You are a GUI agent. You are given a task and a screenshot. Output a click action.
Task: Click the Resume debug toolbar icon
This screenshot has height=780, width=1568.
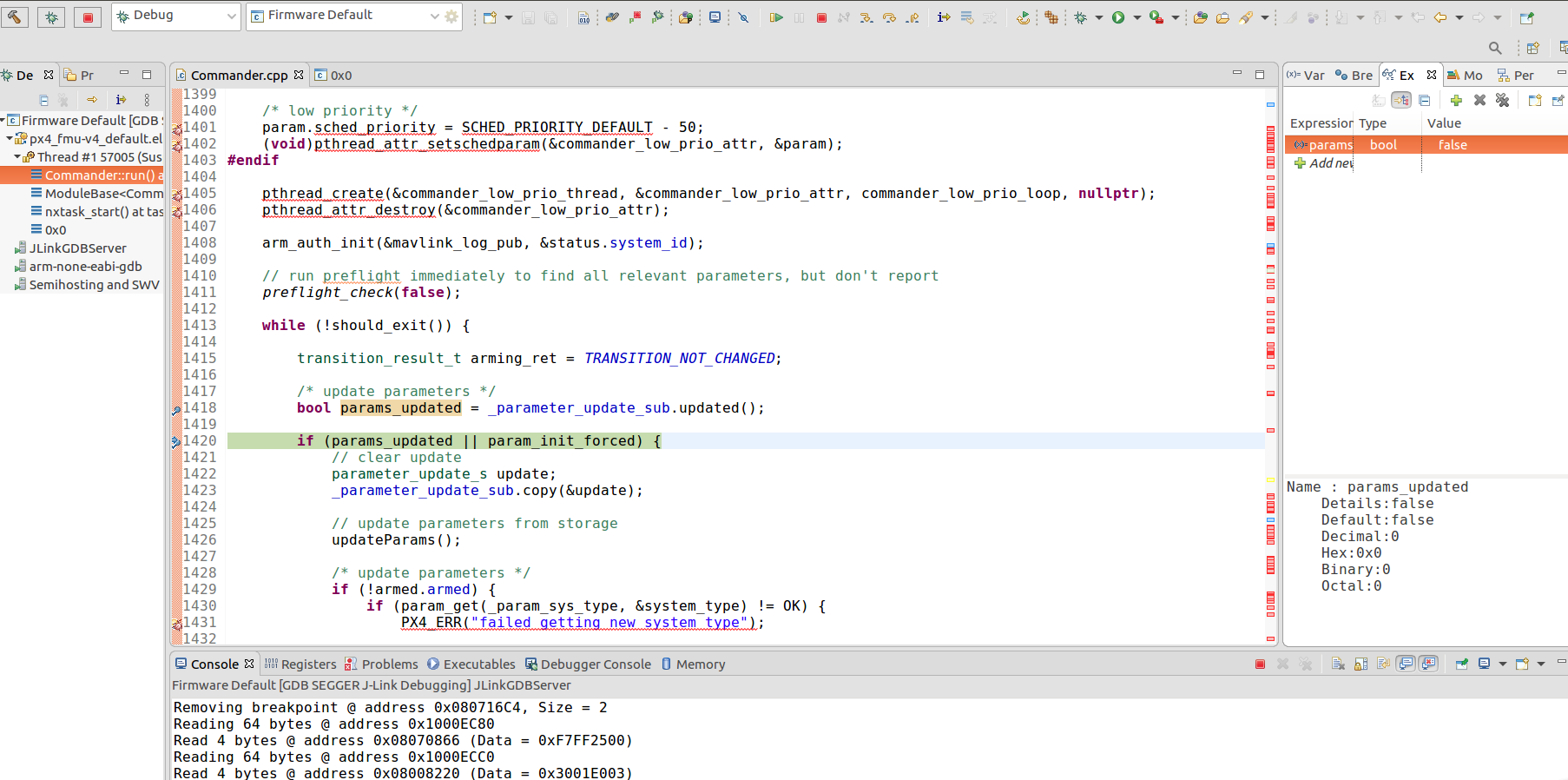coord(776,17)
